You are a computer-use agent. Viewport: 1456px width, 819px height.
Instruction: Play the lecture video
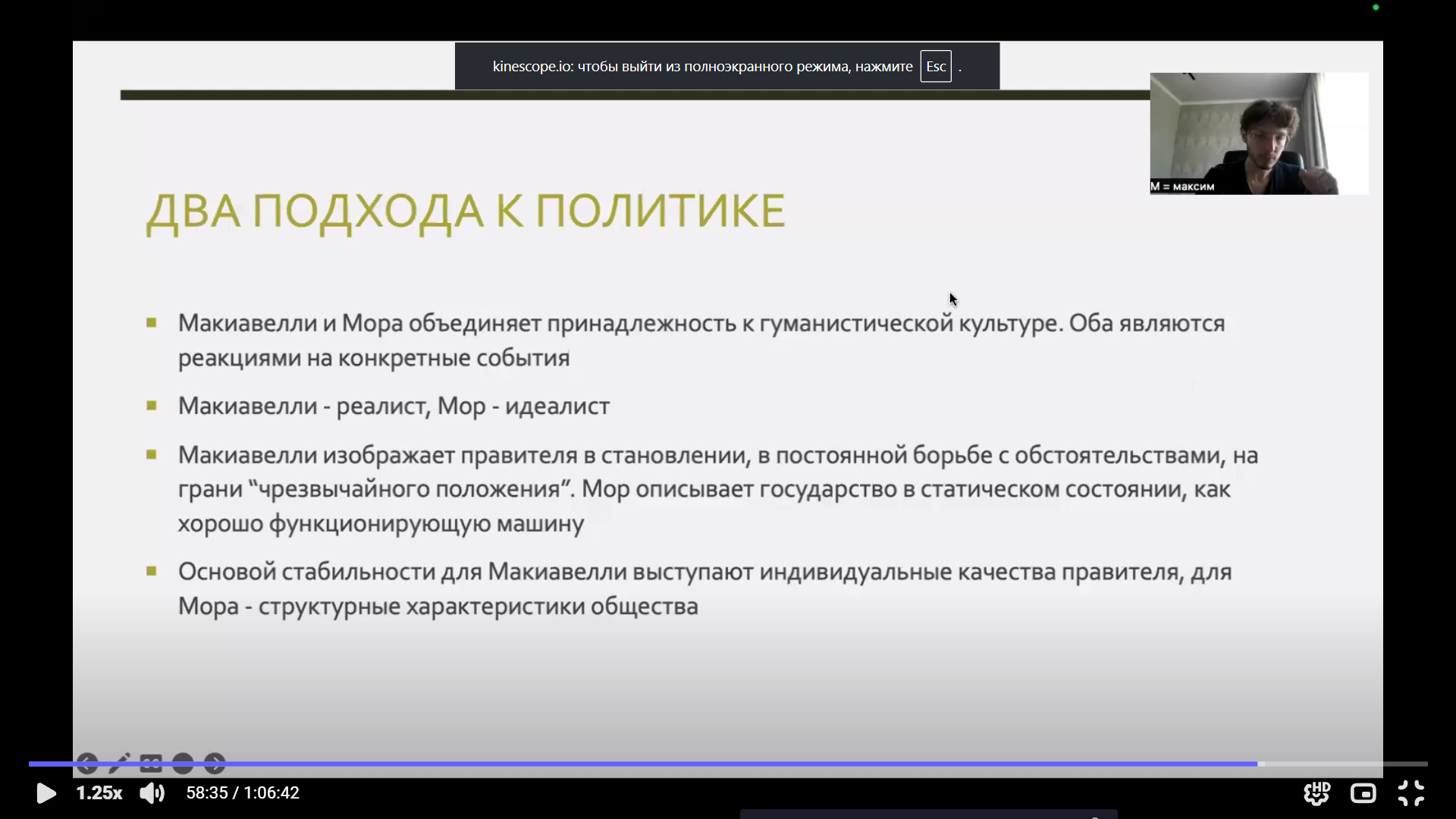click(x=45, y=793)
